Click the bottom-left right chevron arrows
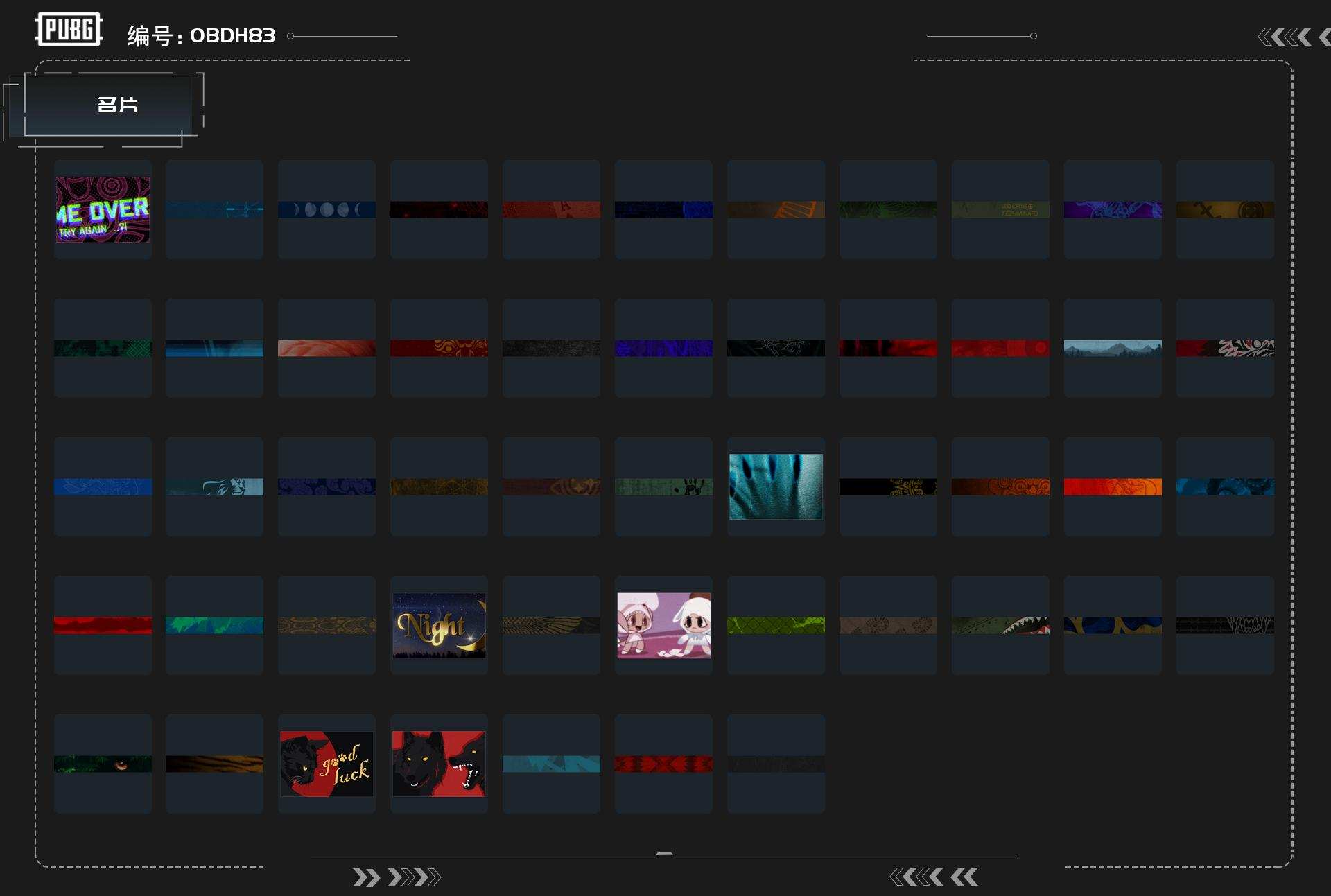1331x896 pixels. click(397, 877)
